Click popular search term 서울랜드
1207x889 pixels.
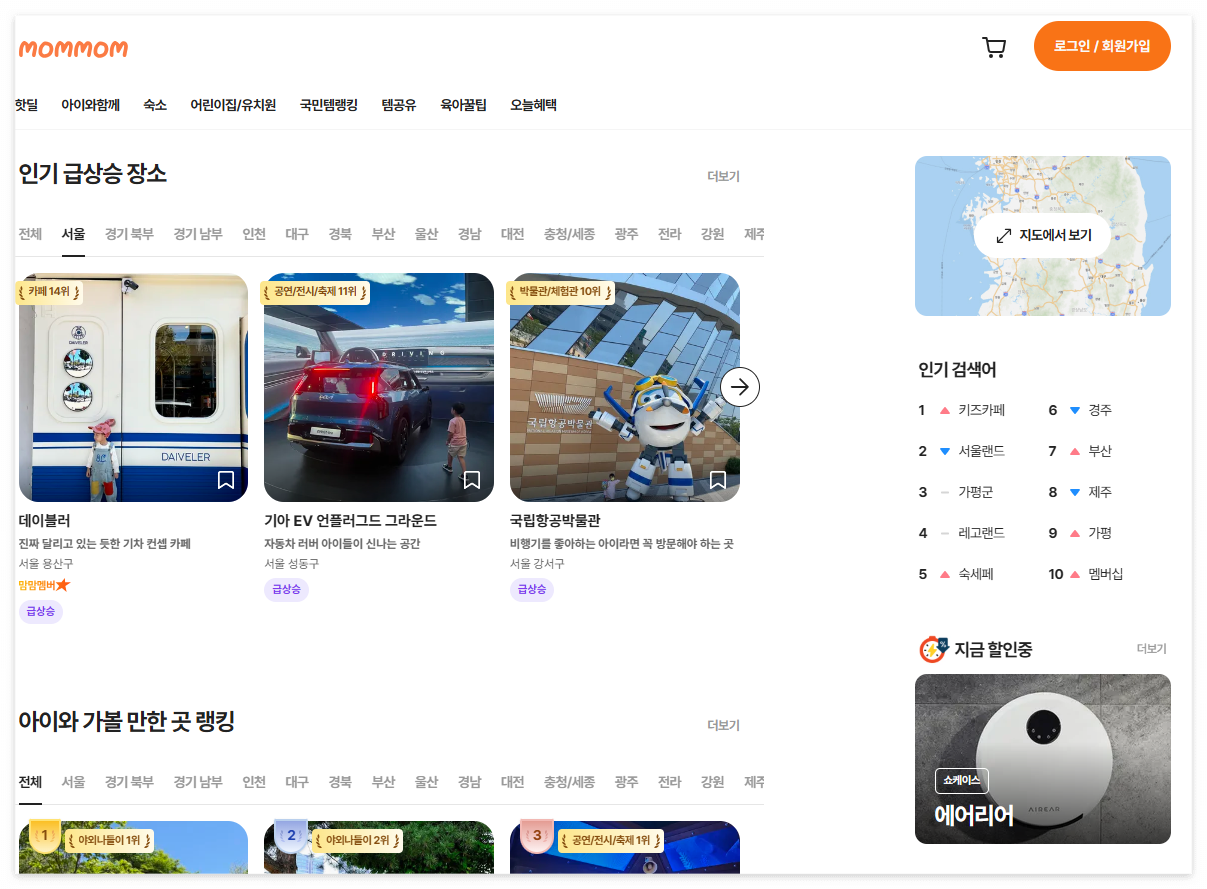coord(981,451)
